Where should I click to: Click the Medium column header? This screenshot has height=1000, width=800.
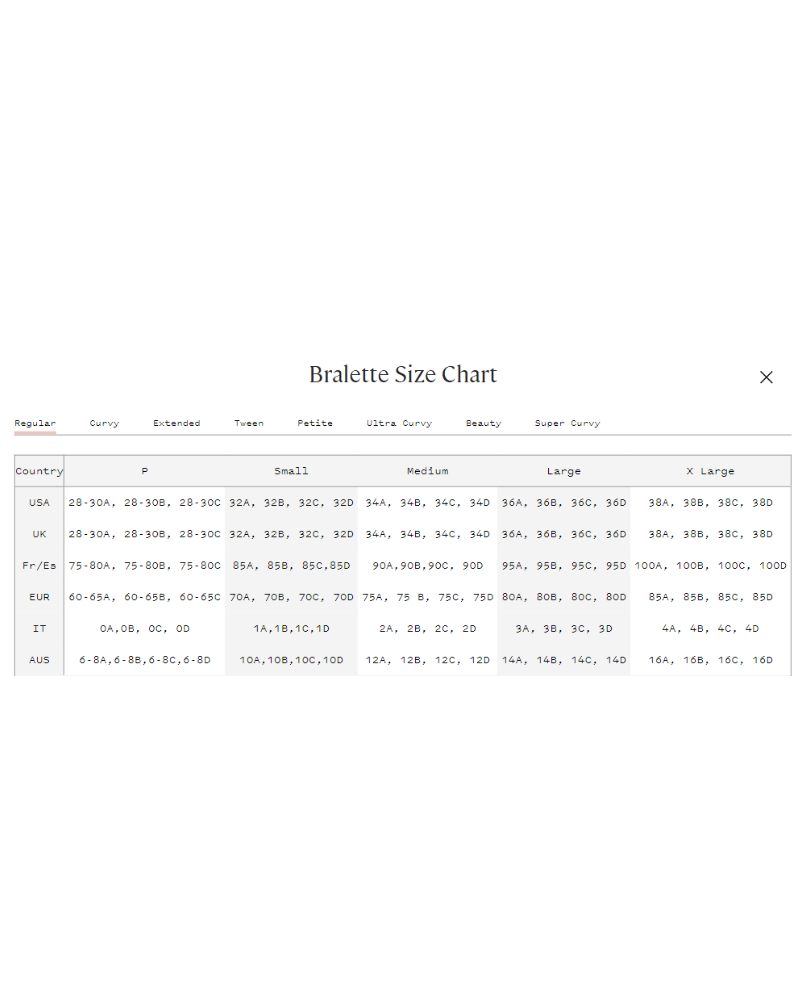click(427, 471)
